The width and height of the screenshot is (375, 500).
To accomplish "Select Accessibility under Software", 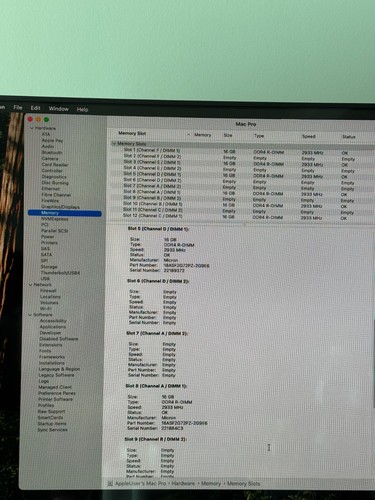I will (53, 321).
